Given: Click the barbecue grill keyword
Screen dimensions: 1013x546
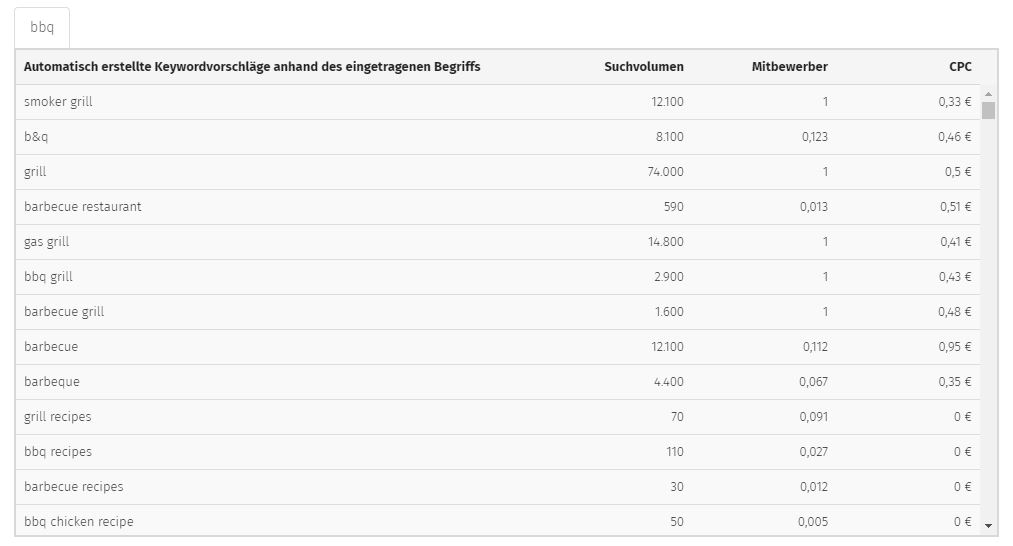Looking at the screenshot, I should click(64, 311).
